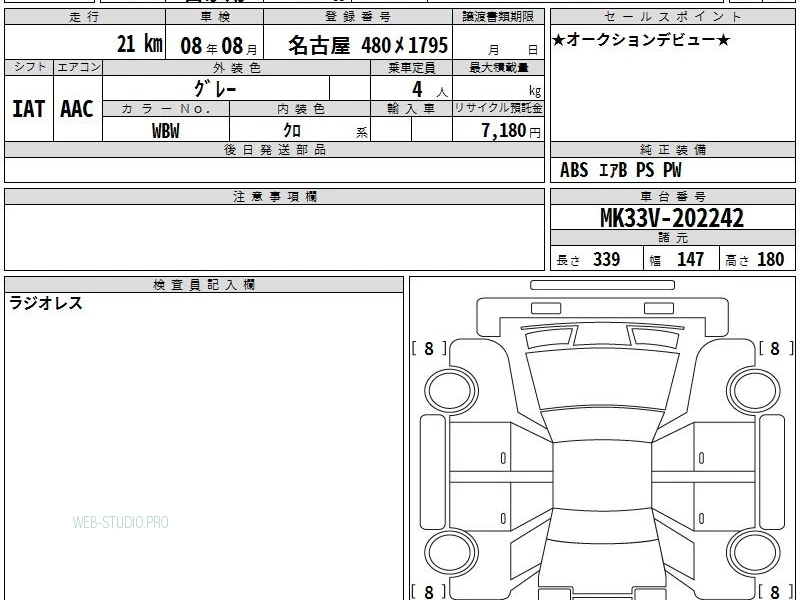
Task: Click the 登録番号 header
Action: [358, 17]
